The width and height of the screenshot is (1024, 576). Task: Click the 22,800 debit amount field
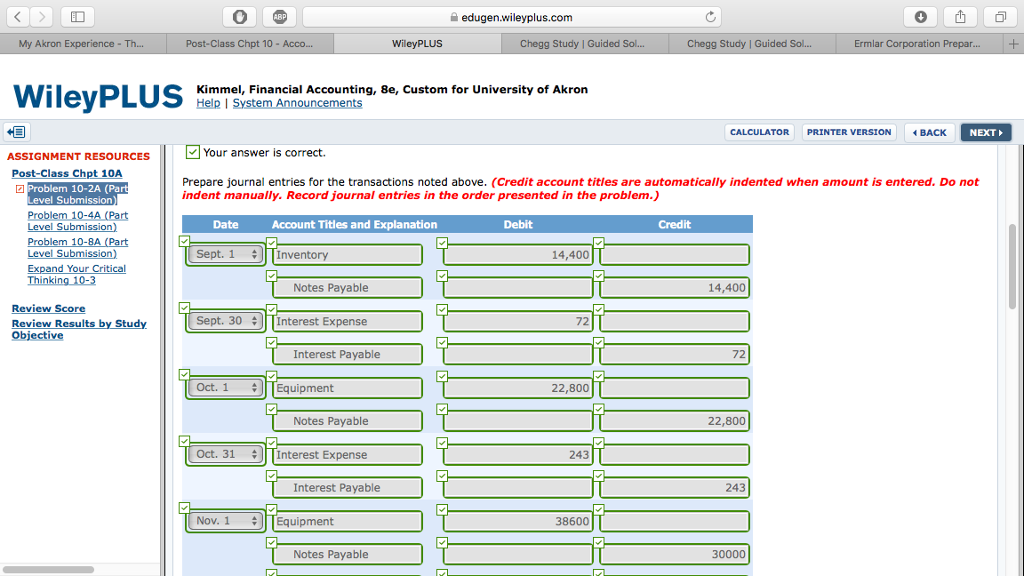point(518,388)
